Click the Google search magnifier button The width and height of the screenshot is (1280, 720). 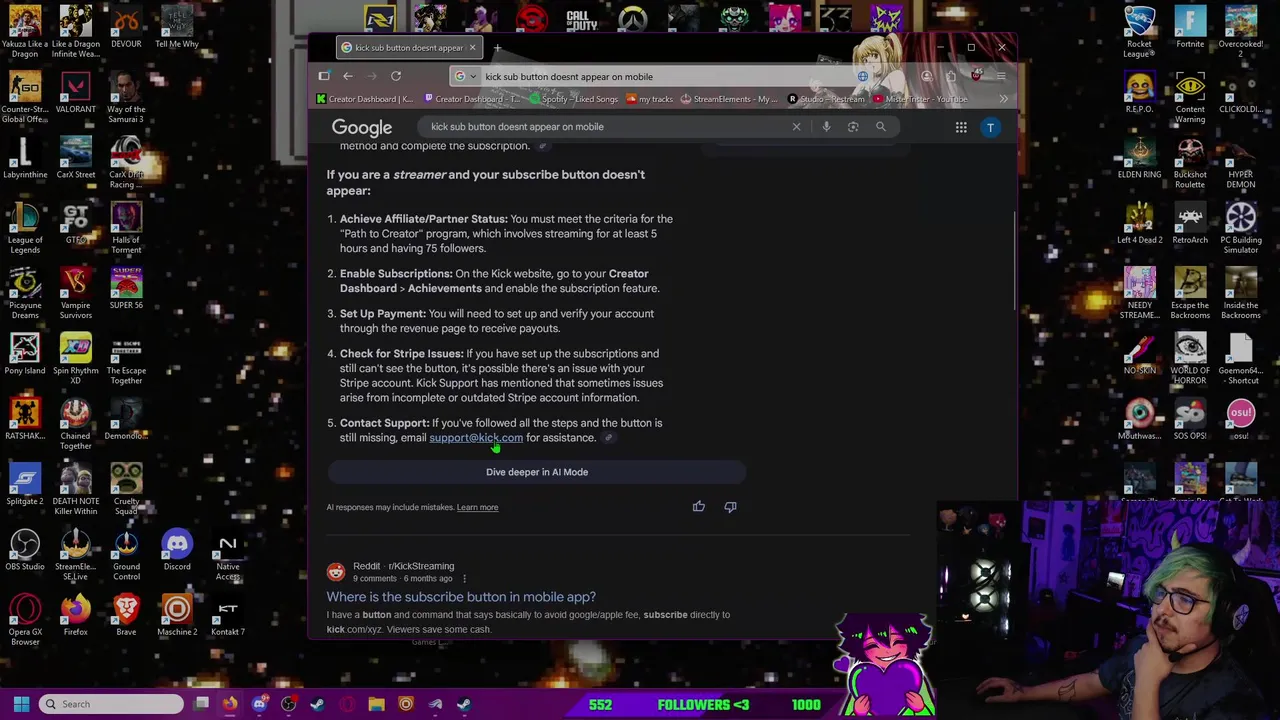pos(881,127)
